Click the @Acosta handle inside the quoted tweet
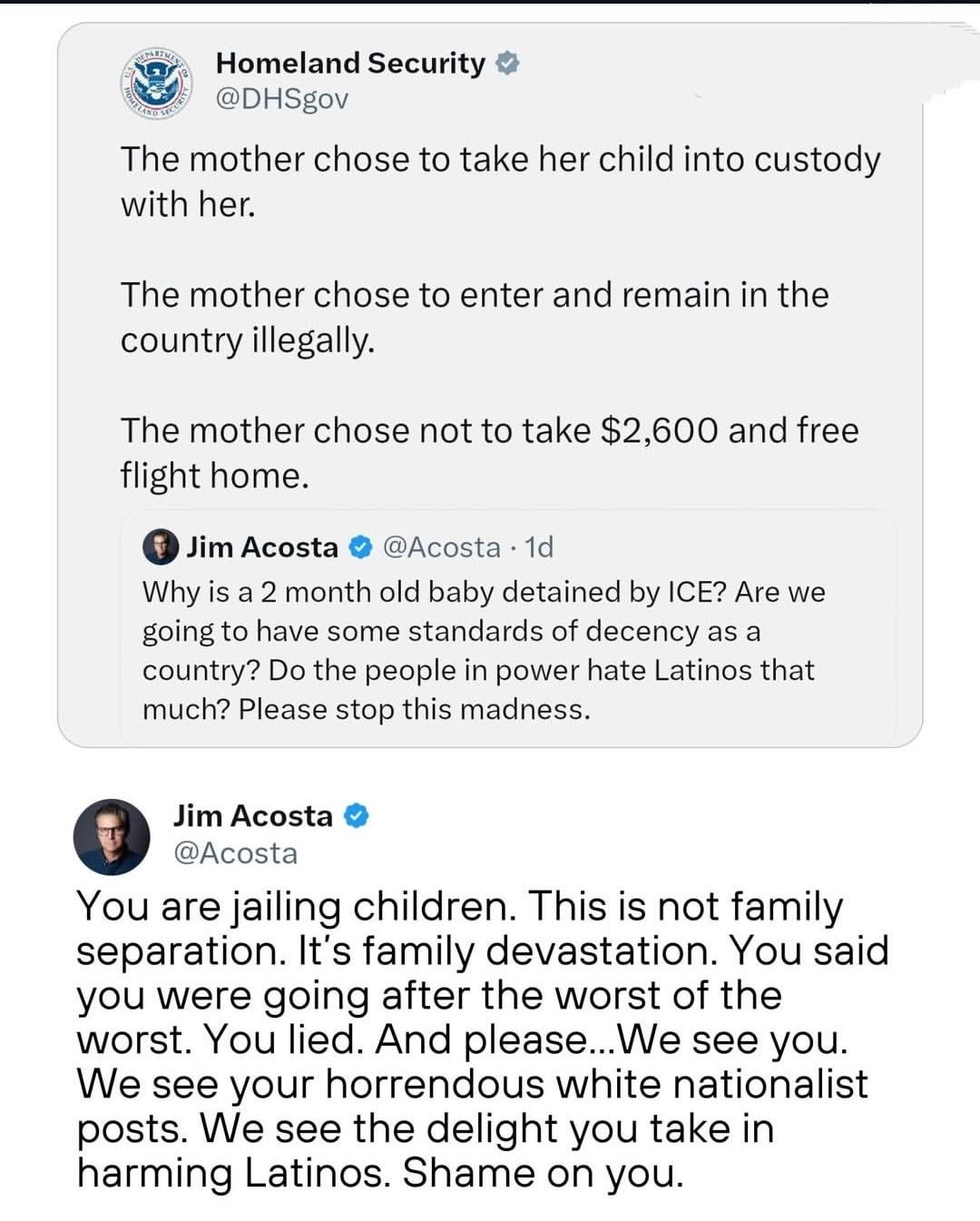 click(442, 547)
